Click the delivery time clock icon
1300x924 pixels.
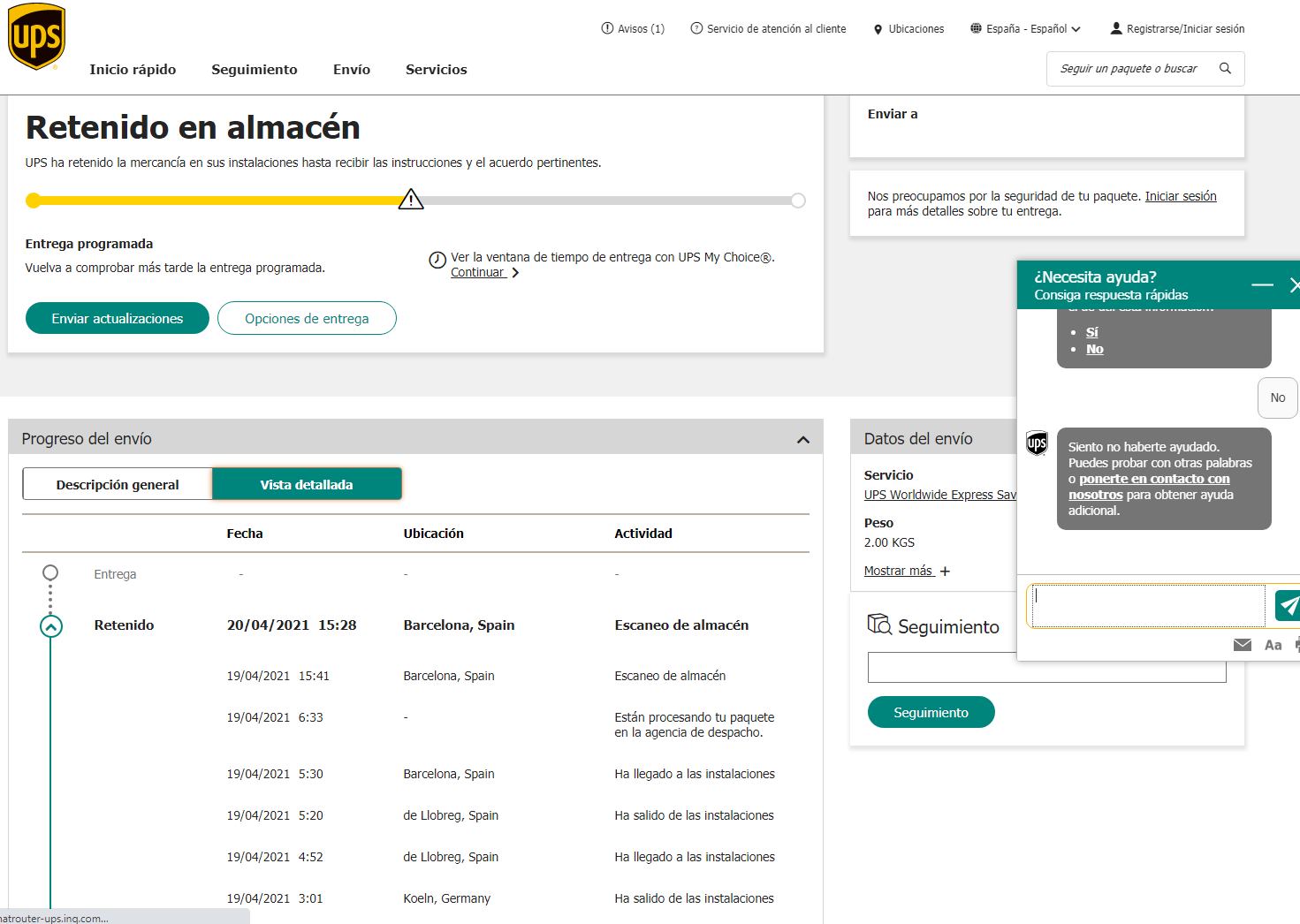point(437,260)
